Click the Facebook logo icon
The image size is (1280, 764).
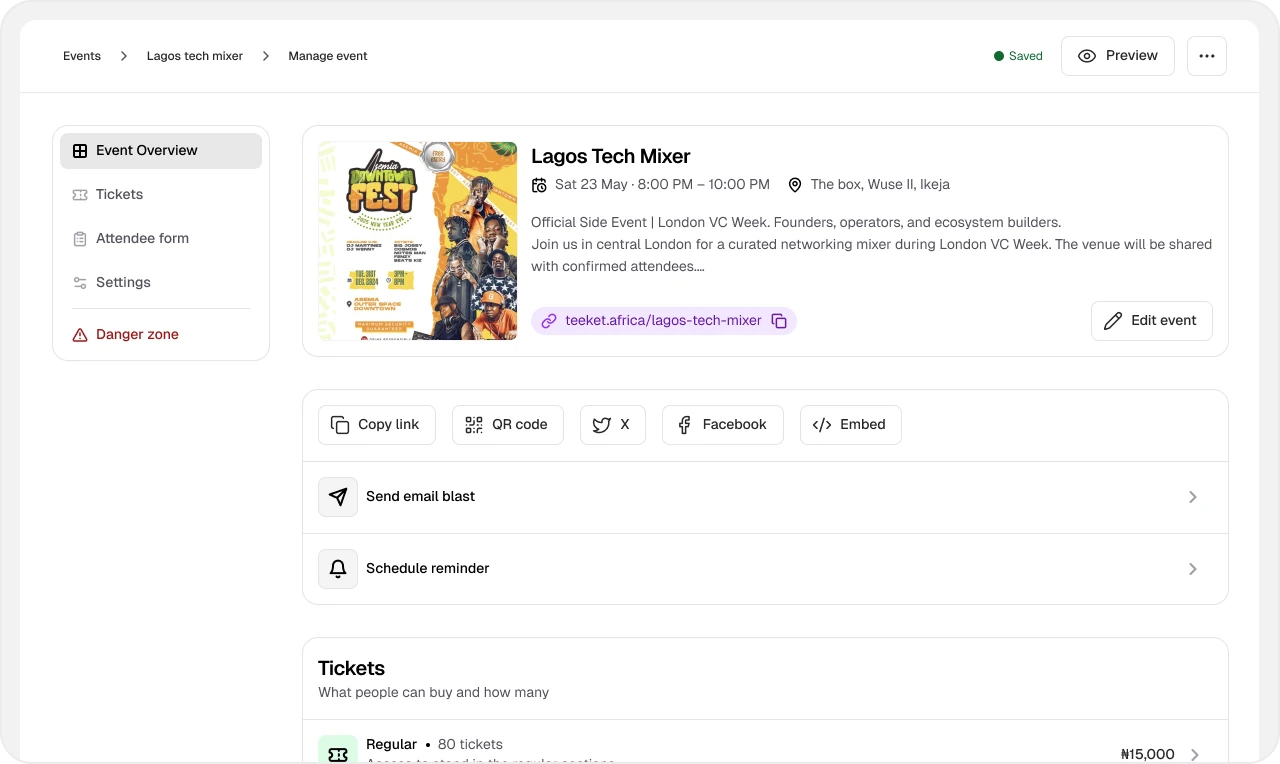pos(684,425)
